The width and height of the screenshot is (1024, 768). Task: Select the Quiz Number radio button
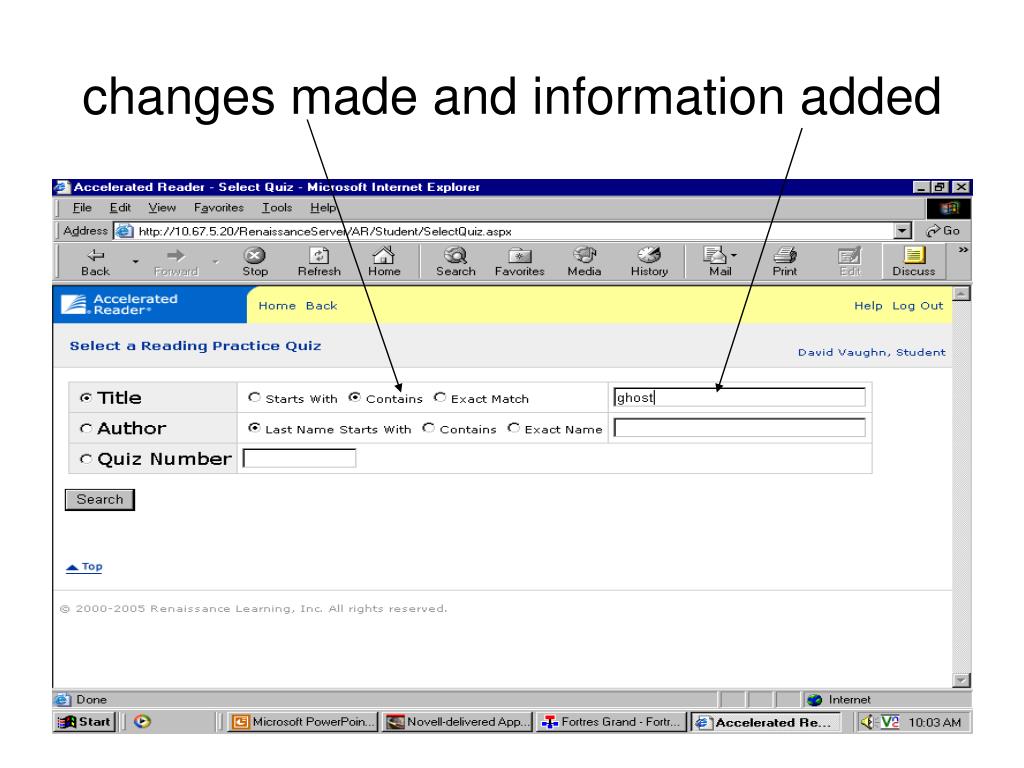86,459
